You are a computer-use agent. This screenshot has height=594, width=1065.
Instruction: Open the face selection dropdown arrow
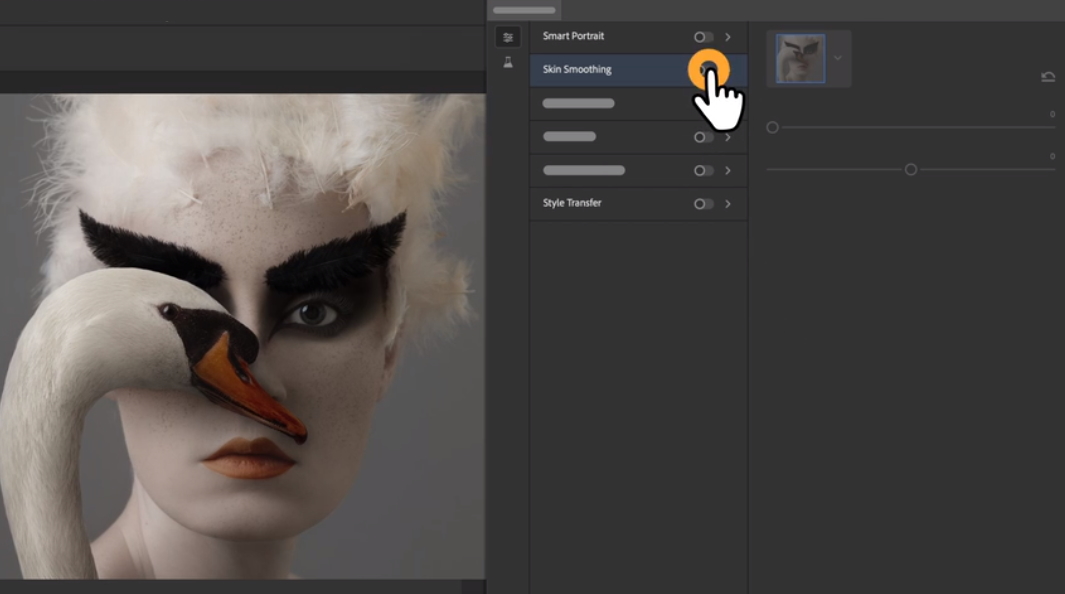tap(838, 58)
